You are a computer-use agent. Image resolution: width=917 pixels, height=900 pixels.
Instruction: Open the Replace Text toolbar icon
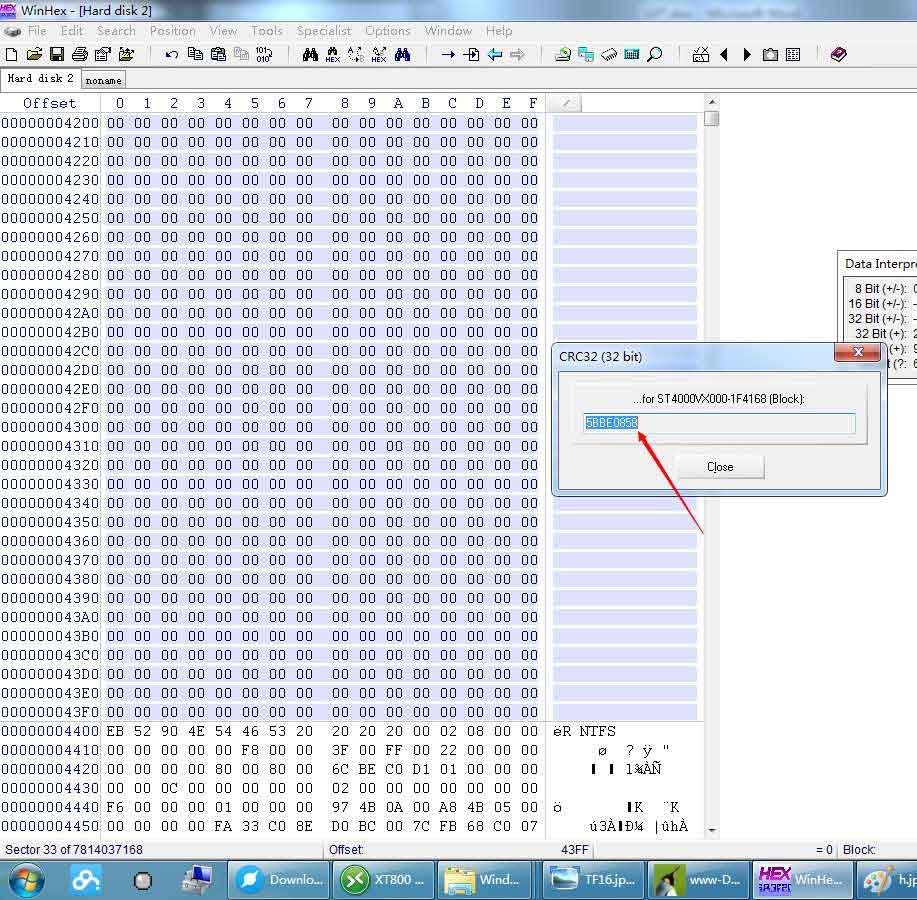pyautogui.click(x=356, y=54)
